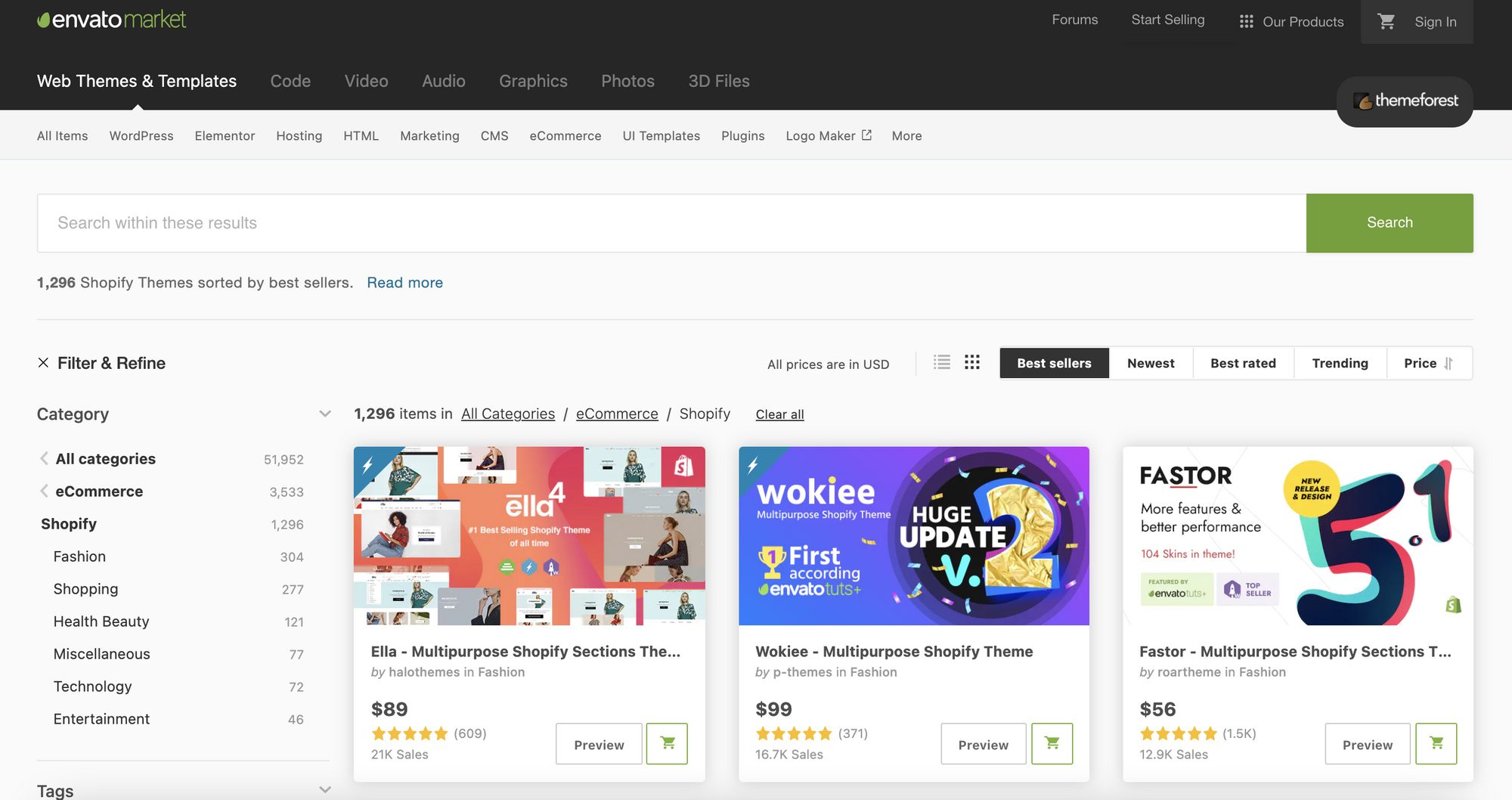Image resolution: width=1512 pixels, height=800 pixels.
Task: Open Elementor in subnav
Action: tap(225, 136)
